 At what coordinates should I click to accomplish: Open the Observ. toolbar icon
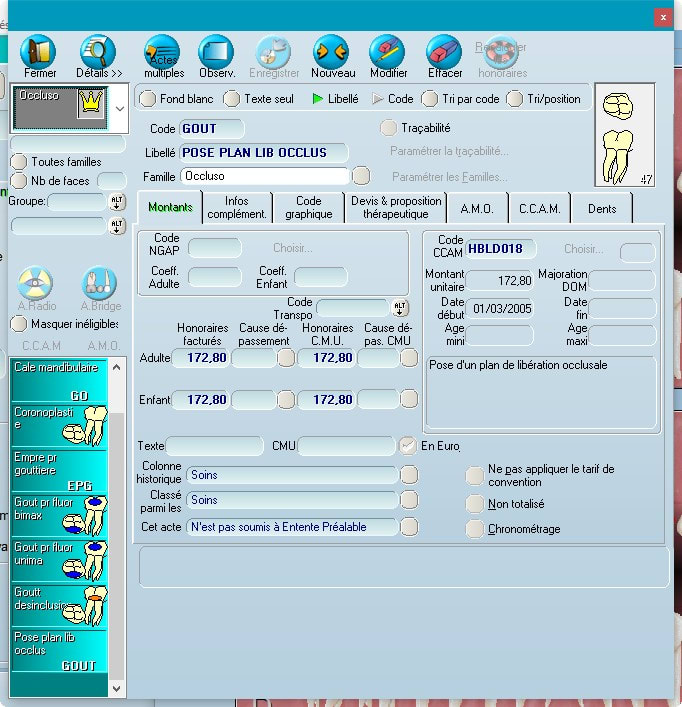point(216,52)
